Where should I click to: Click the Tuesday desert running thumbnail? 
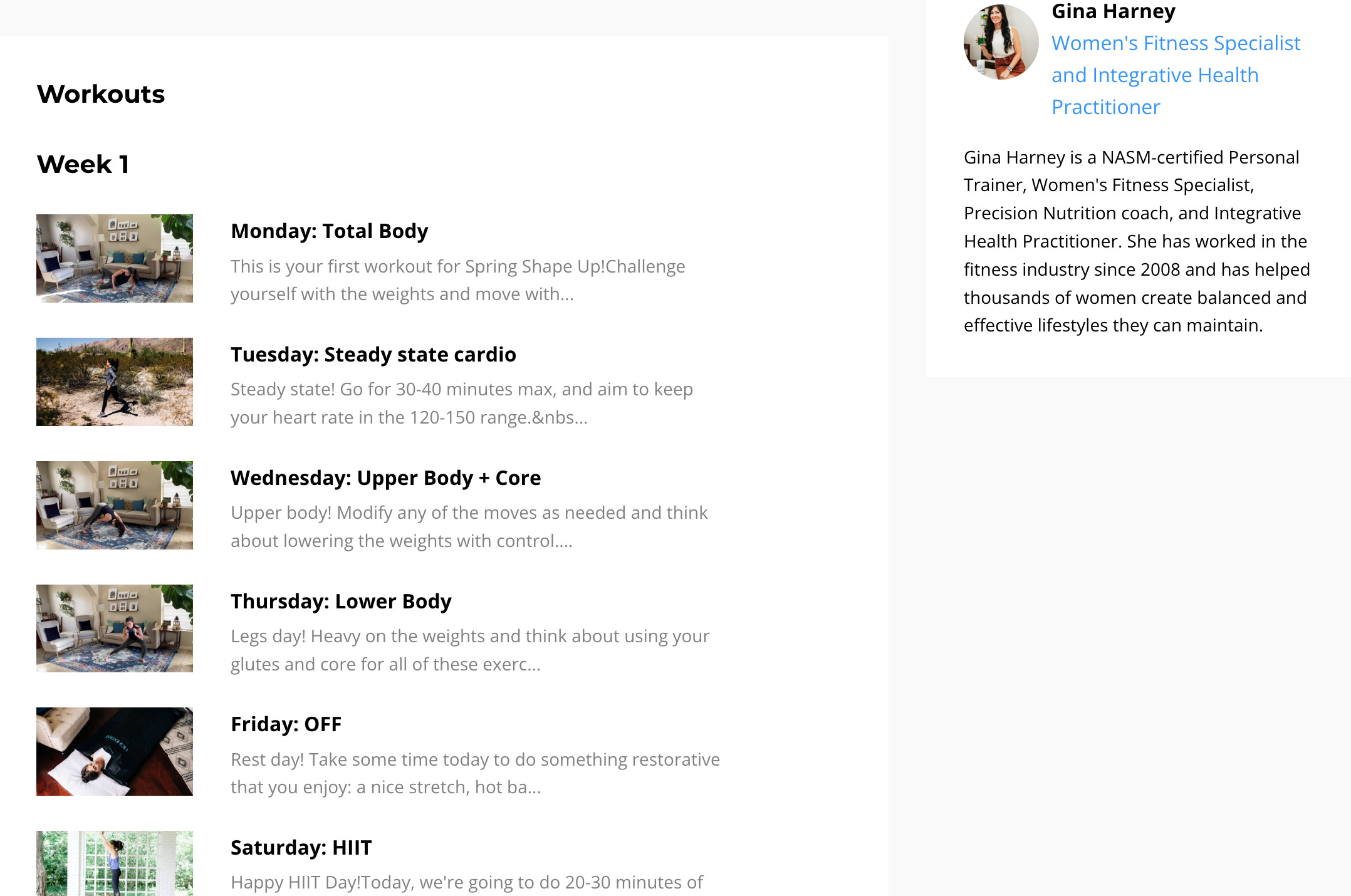115,382
